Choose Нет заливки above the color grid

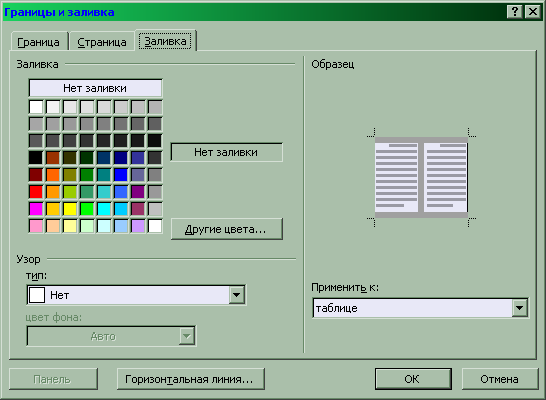pyautogui.click(x=95, y=88)
